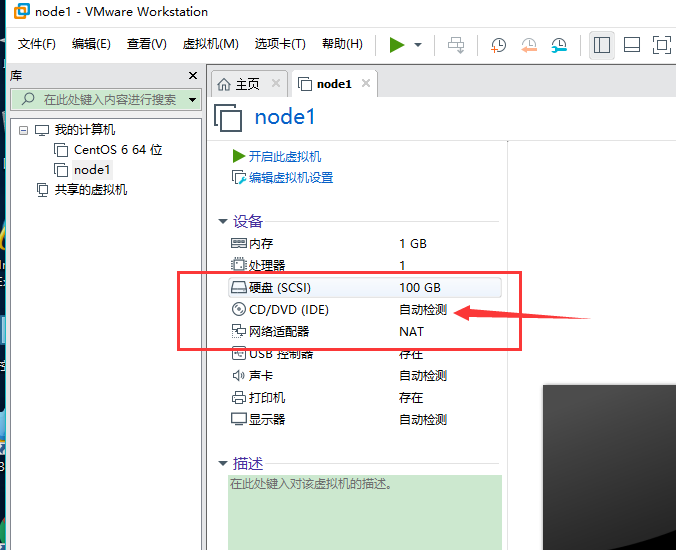The height and width of the screenshot is (550, 676).
Task: Click the 显示器 display device row
Action: tap(365, 419)
